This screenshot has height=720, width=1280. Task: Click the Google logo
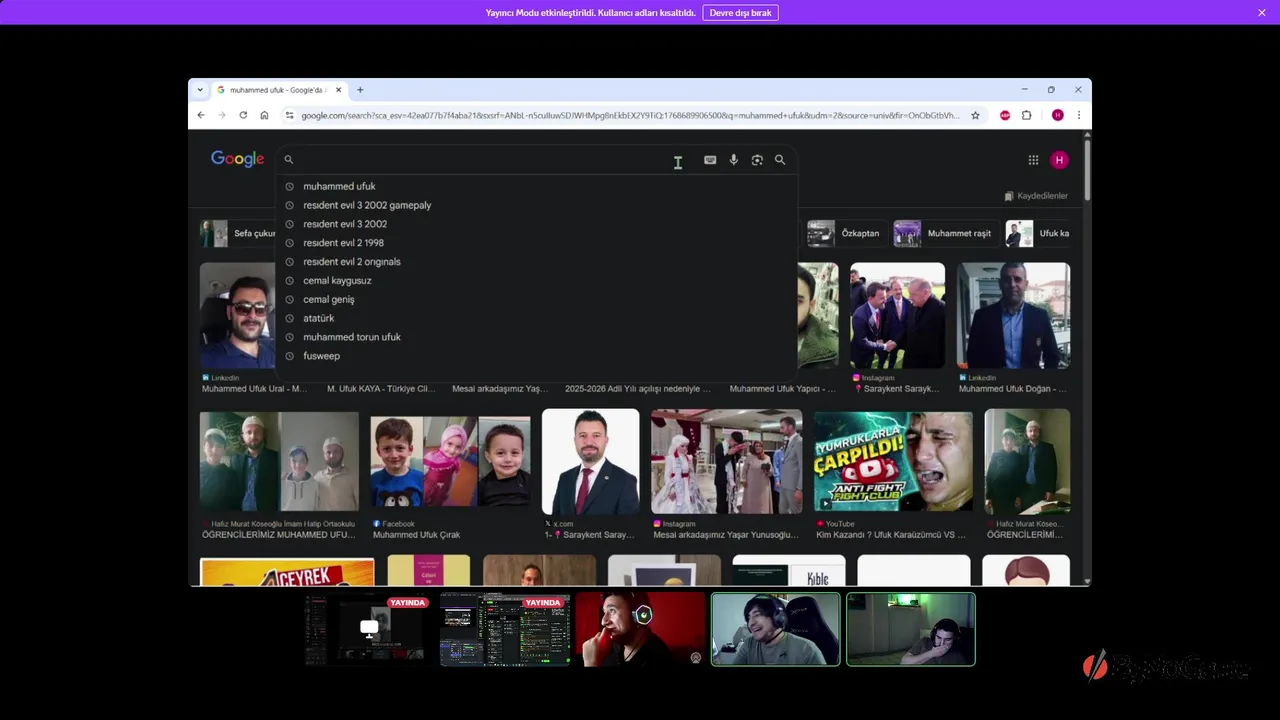pyautogui.click(x=237, y=159)
